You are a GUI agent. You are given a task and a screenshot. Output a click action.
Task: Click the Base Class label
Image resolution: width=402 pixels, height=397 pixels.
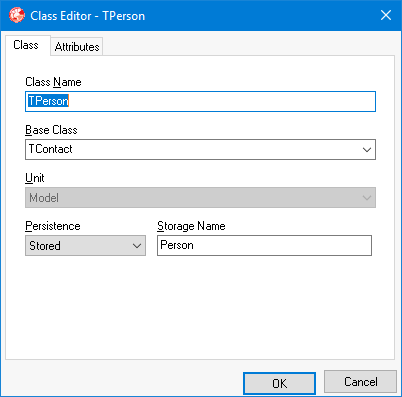(x=51, y=130)
